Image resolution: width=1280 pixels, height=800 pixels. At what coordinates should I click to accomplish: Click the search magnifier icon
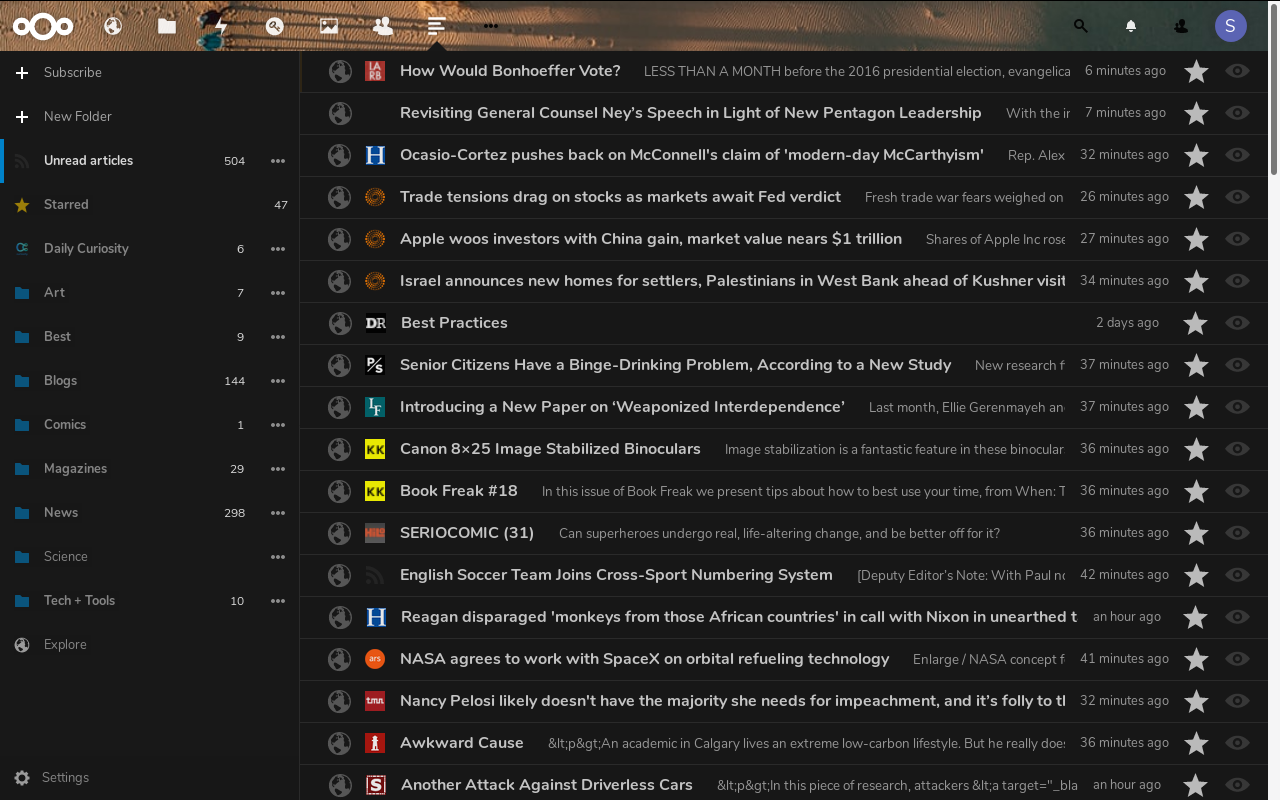point(1080,26)
